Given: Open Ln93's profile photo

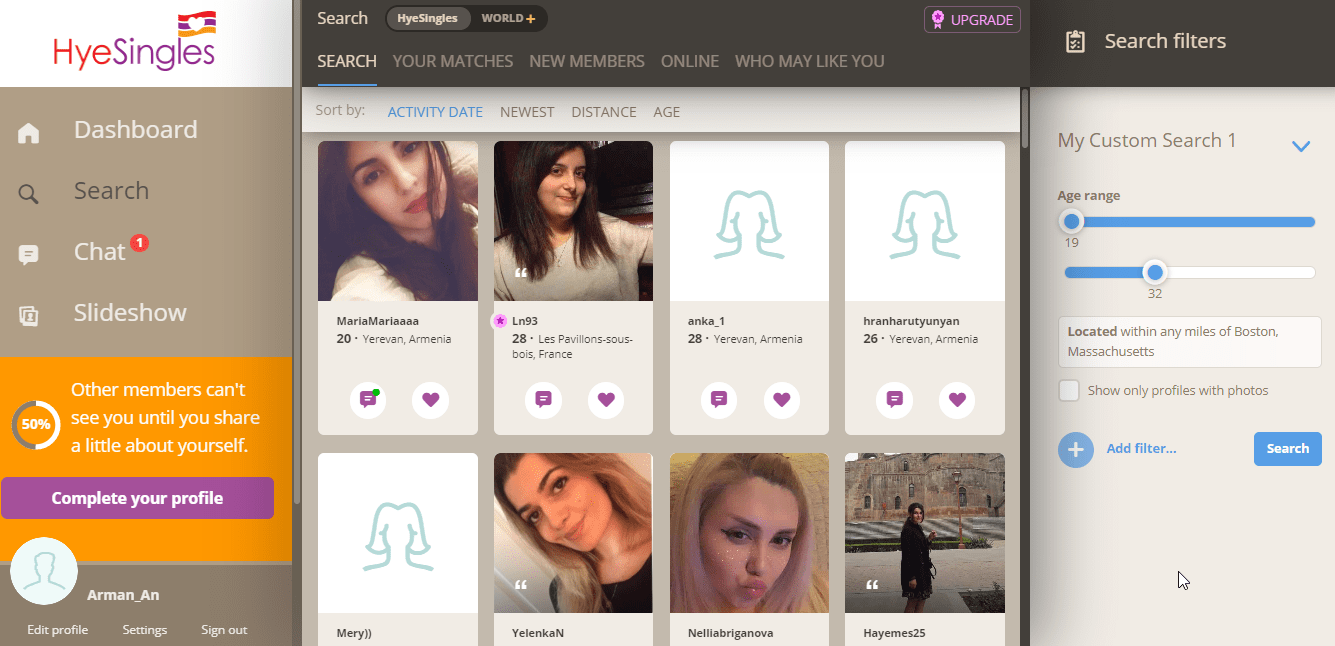Looking at the screenshot, I should coord(573,221).
